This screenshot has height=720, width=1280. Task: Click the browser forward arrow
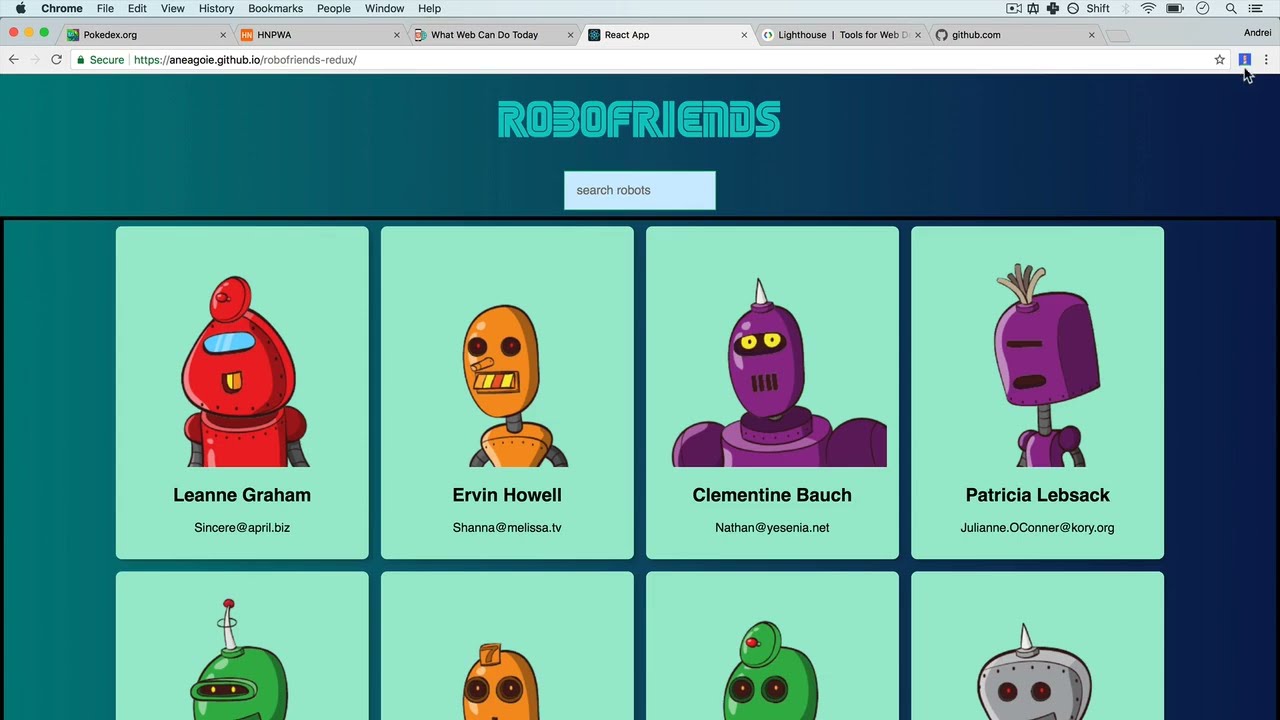click(35, 60)
